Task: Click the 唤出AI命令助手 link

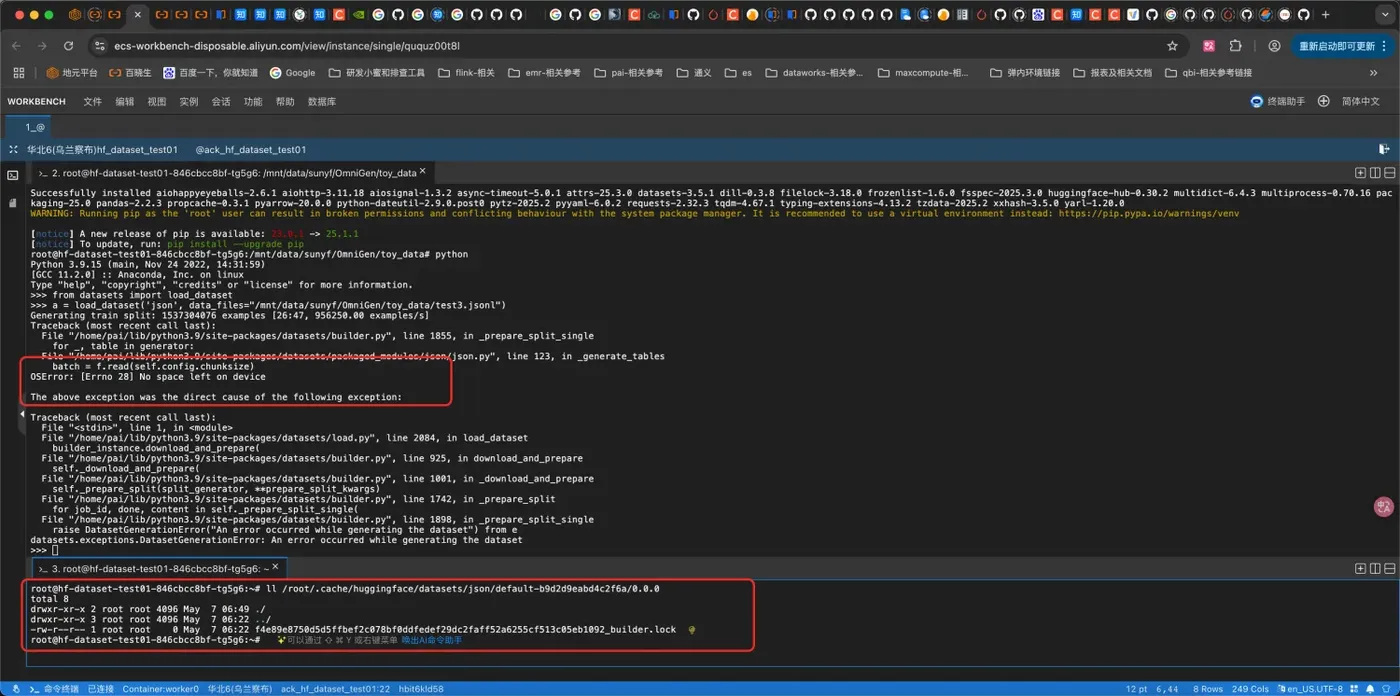Action: pos(431,639)
